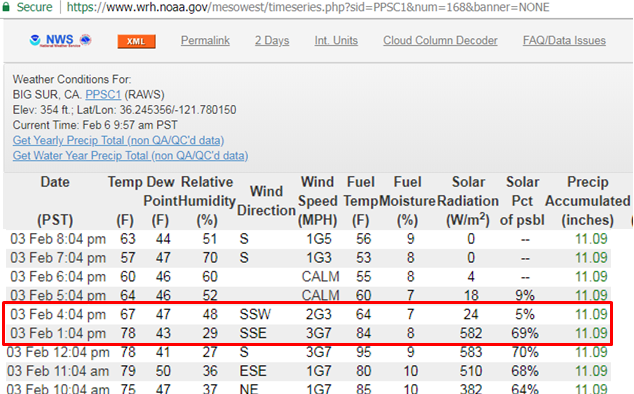634x394 pixels.
Task: Click CALM in the 6:04 pm row
Action: coord(320,277)
